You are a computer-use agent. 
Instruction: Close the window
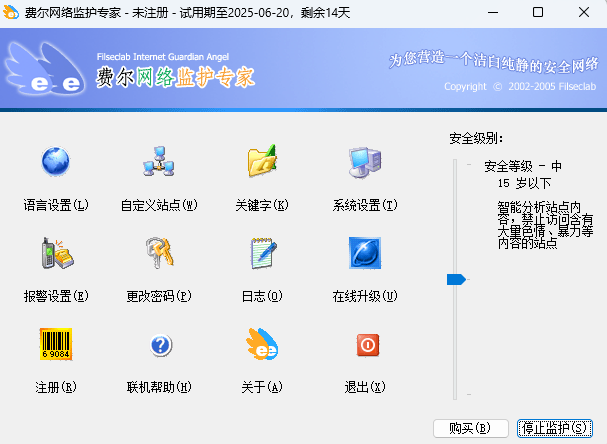(x=584, y=12)
